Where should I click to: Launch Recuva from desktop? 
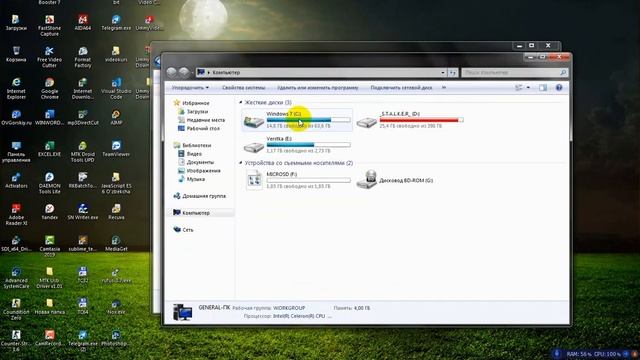click(116, 212)
